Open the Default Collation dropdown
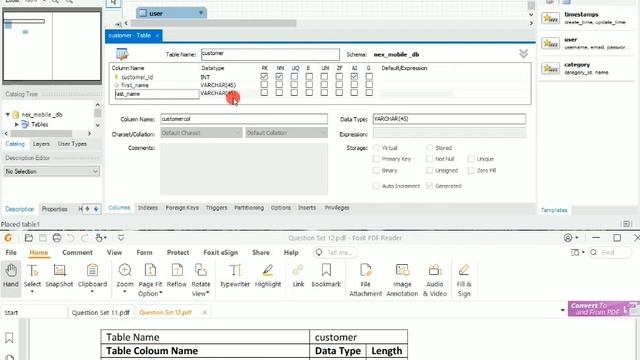Viewport: 640px width, 360px height. [x=287, y=133]
